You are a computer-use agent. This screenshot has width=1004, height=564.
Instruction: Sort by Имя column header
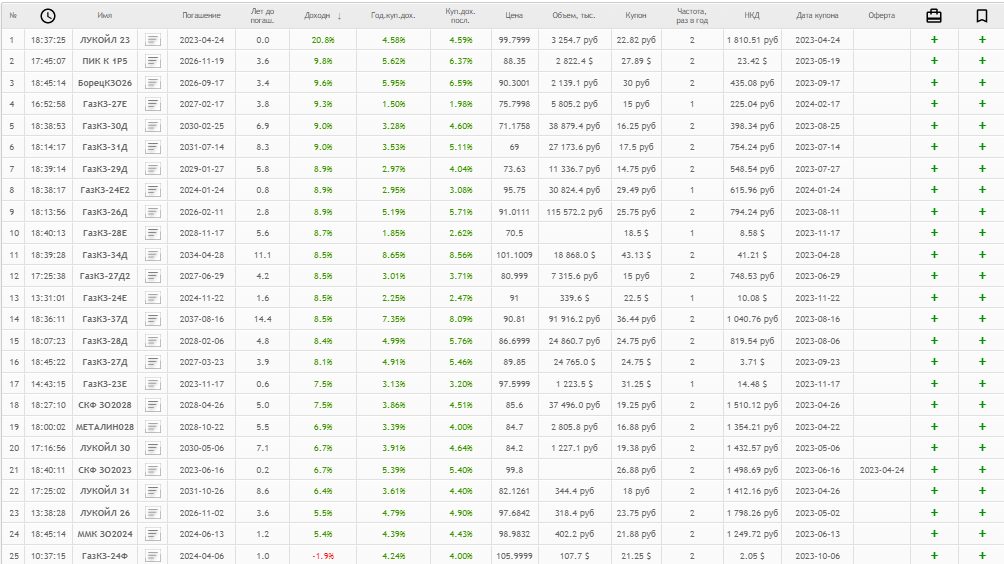pyautogui.click(x=104, y=15)
